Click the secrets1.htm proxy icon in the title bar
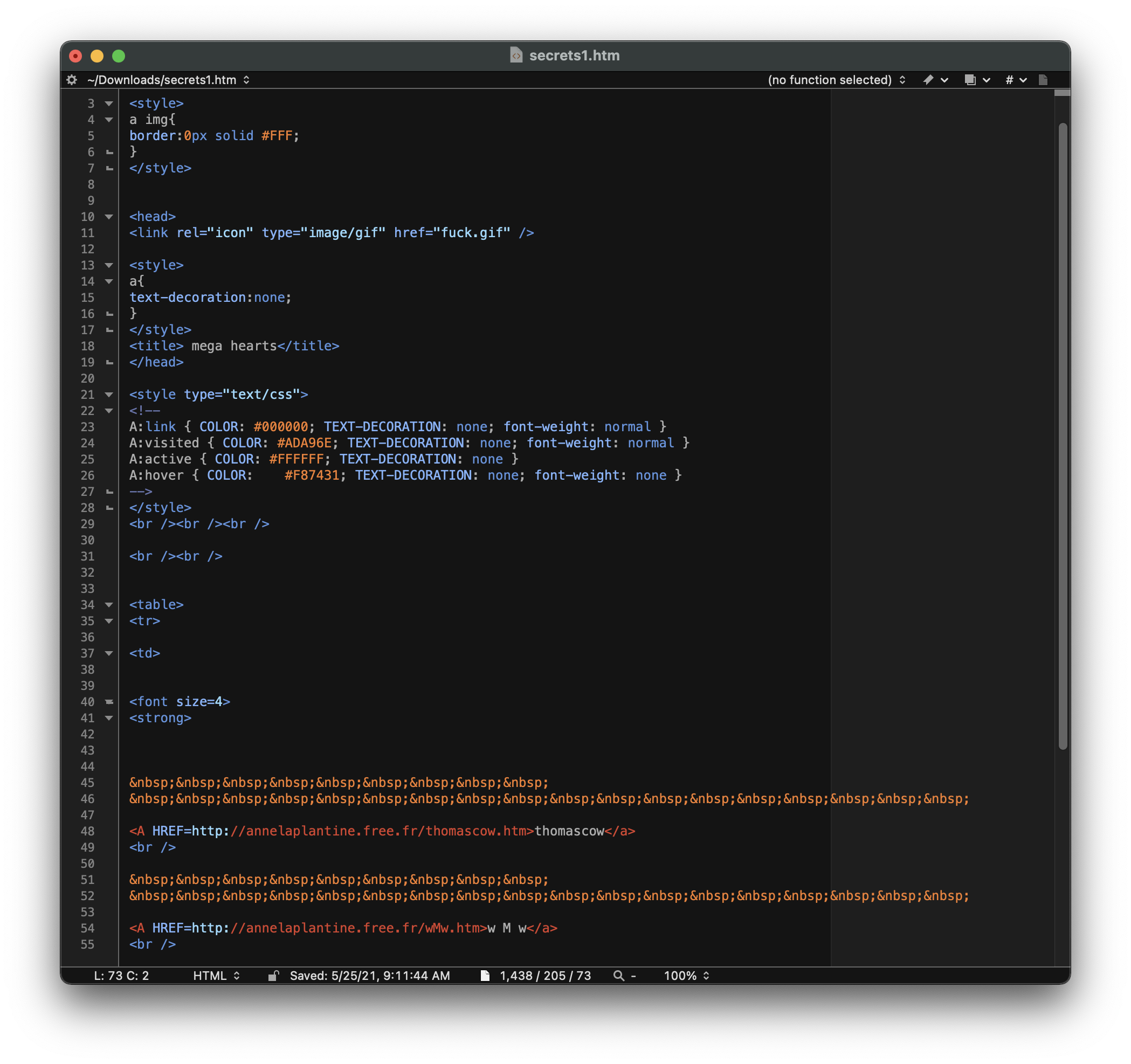This screenshot has width=1131, height=1064. (515, 56)
